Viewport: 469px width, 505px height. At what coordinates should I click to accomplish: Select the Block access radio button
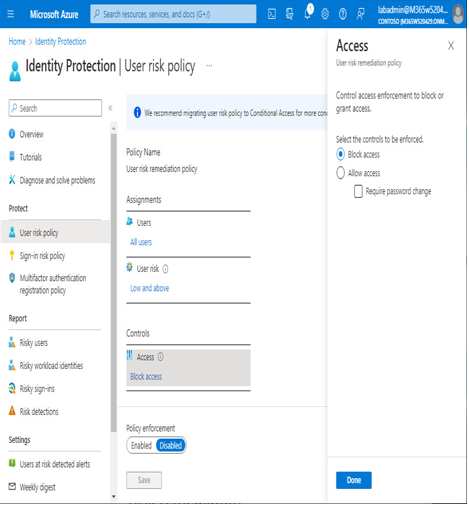pos(340,154)
